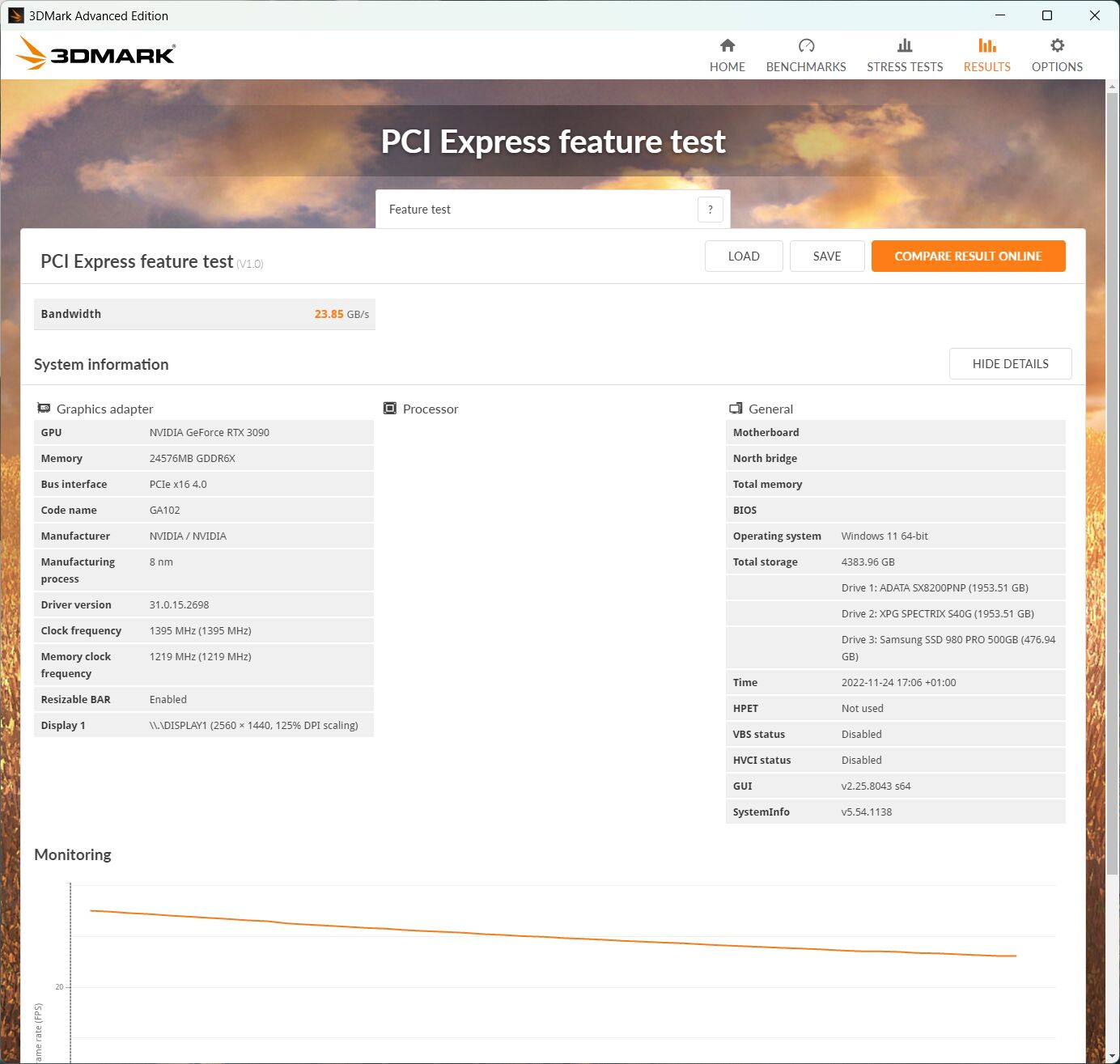The height and width of the screenshot is (1064, 1120).
Task: Click Drive 2 XPG SPECTRIX S40G entry
Action: tap(938, 614)
